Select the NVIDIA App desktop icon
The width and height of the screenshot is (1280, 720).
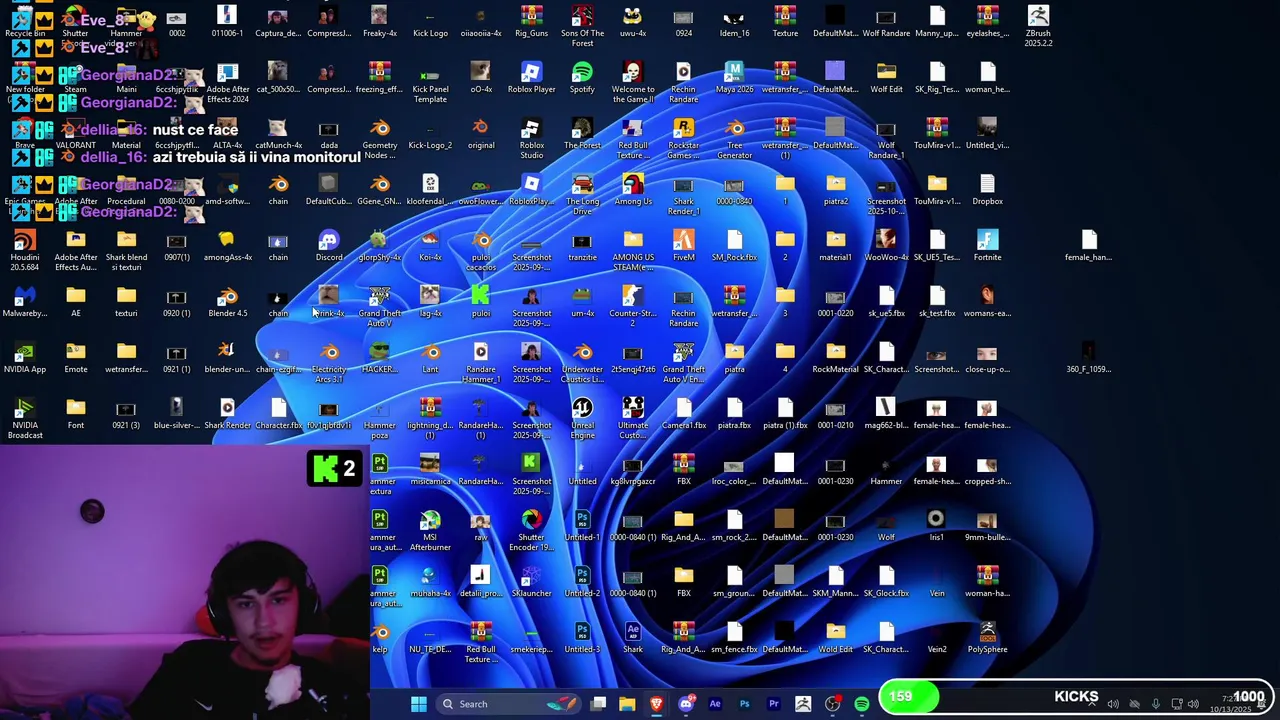[x=24, y=358]
